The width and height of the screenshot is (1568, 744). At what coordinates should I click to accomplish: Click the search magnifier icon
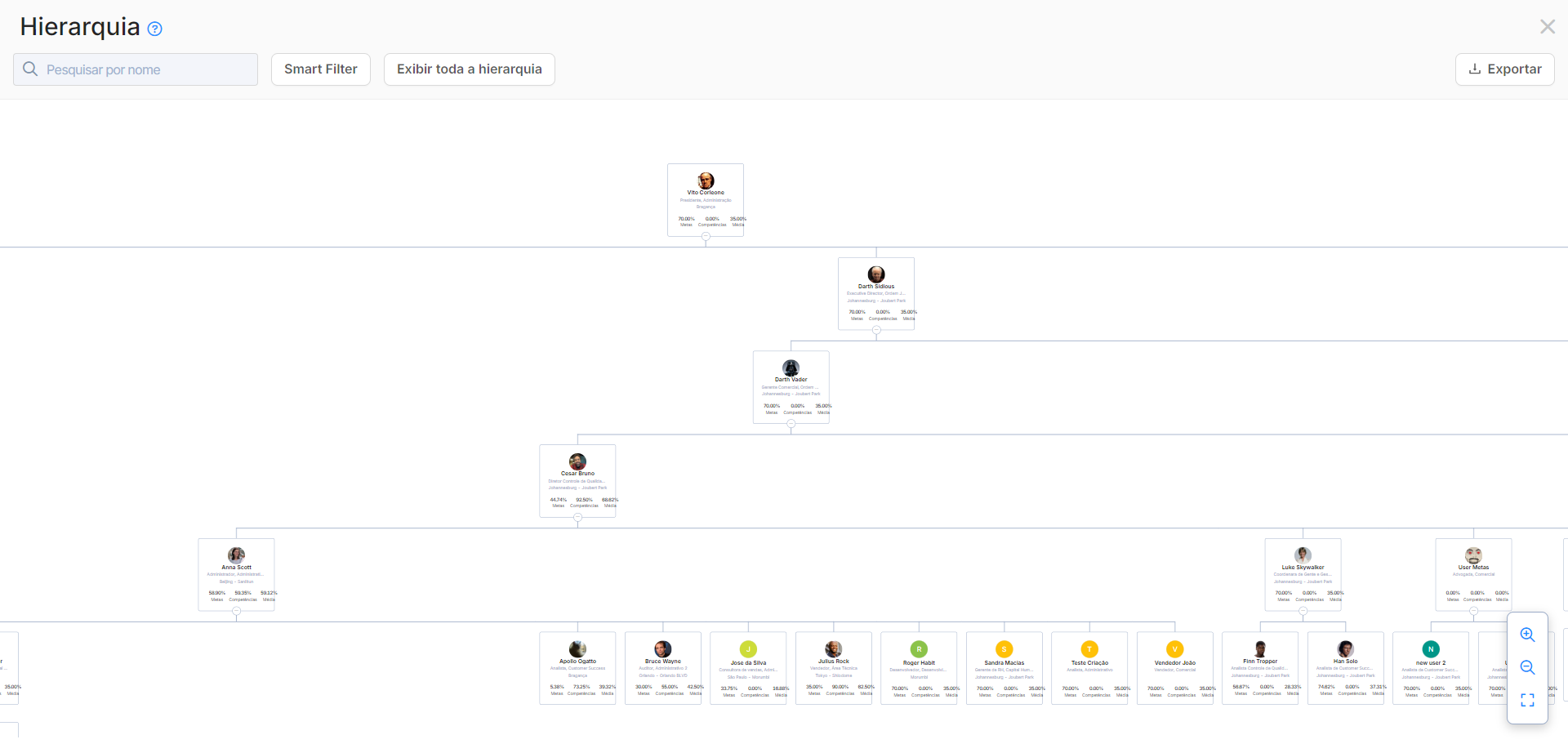pos(30,69)
